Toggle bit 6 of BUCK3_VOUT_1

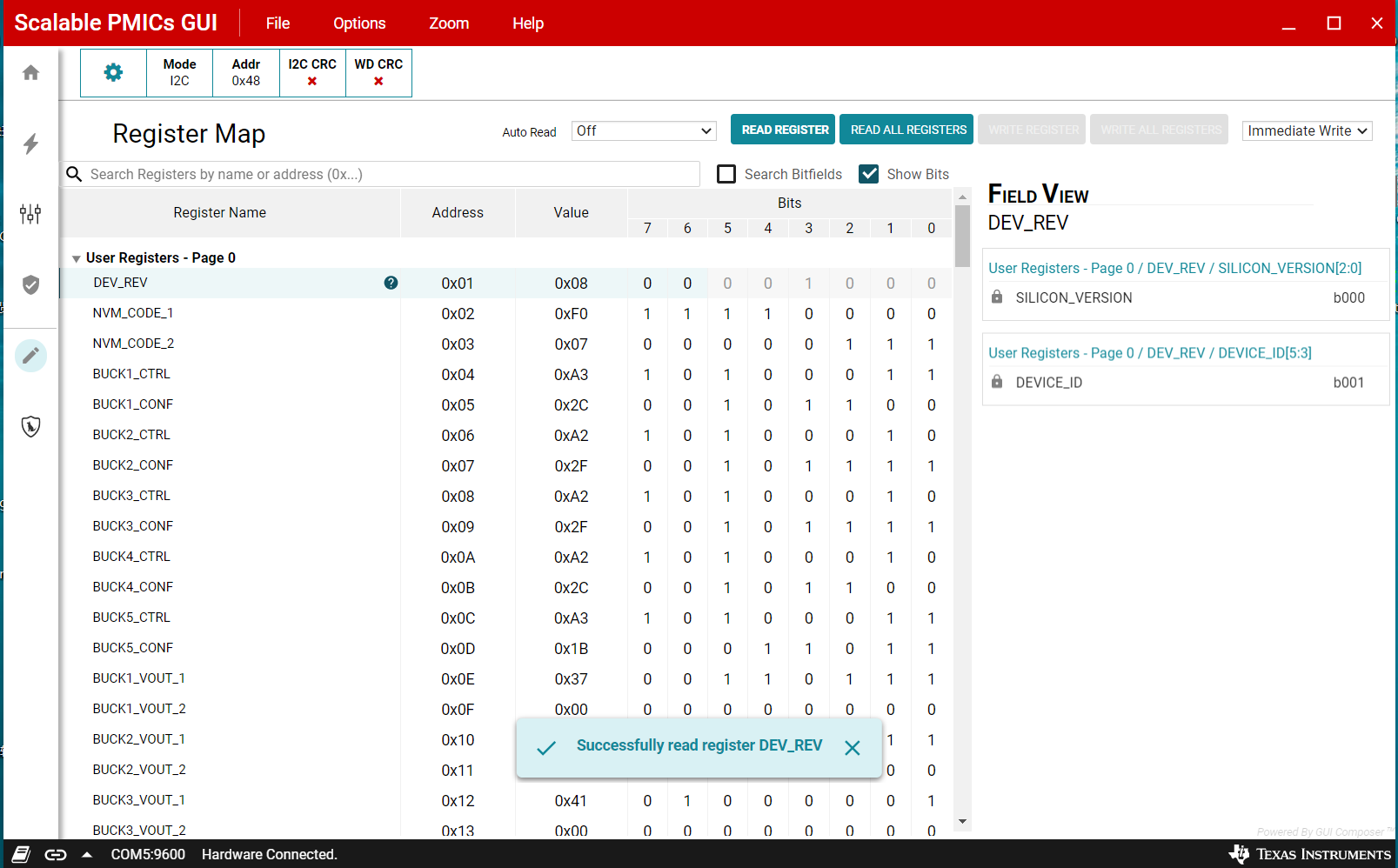(x=687, y=801)
